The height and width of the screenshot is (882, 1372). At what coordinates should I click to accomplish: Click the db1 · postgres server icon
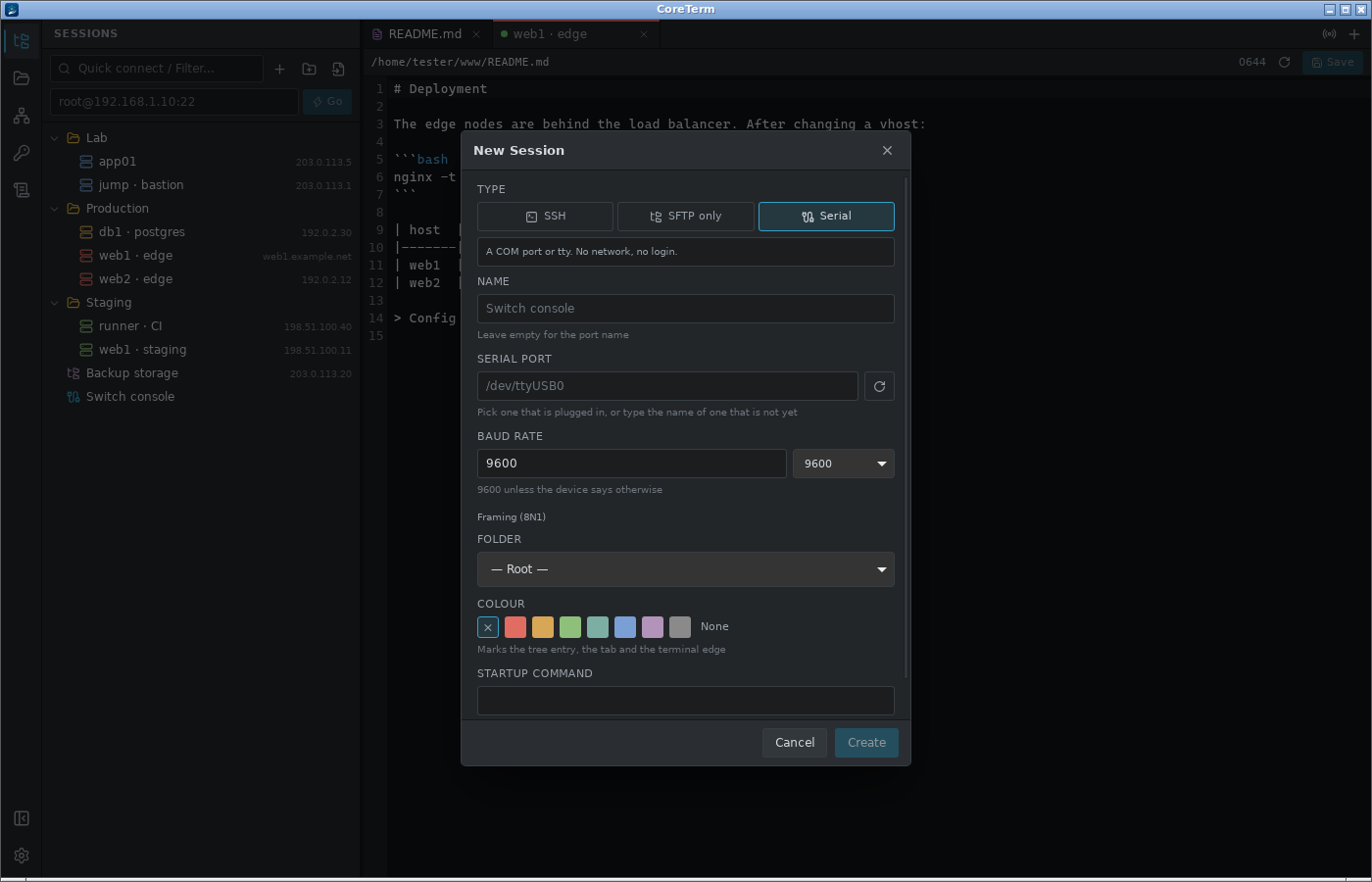pyautogui.click(x=86, y=232)
